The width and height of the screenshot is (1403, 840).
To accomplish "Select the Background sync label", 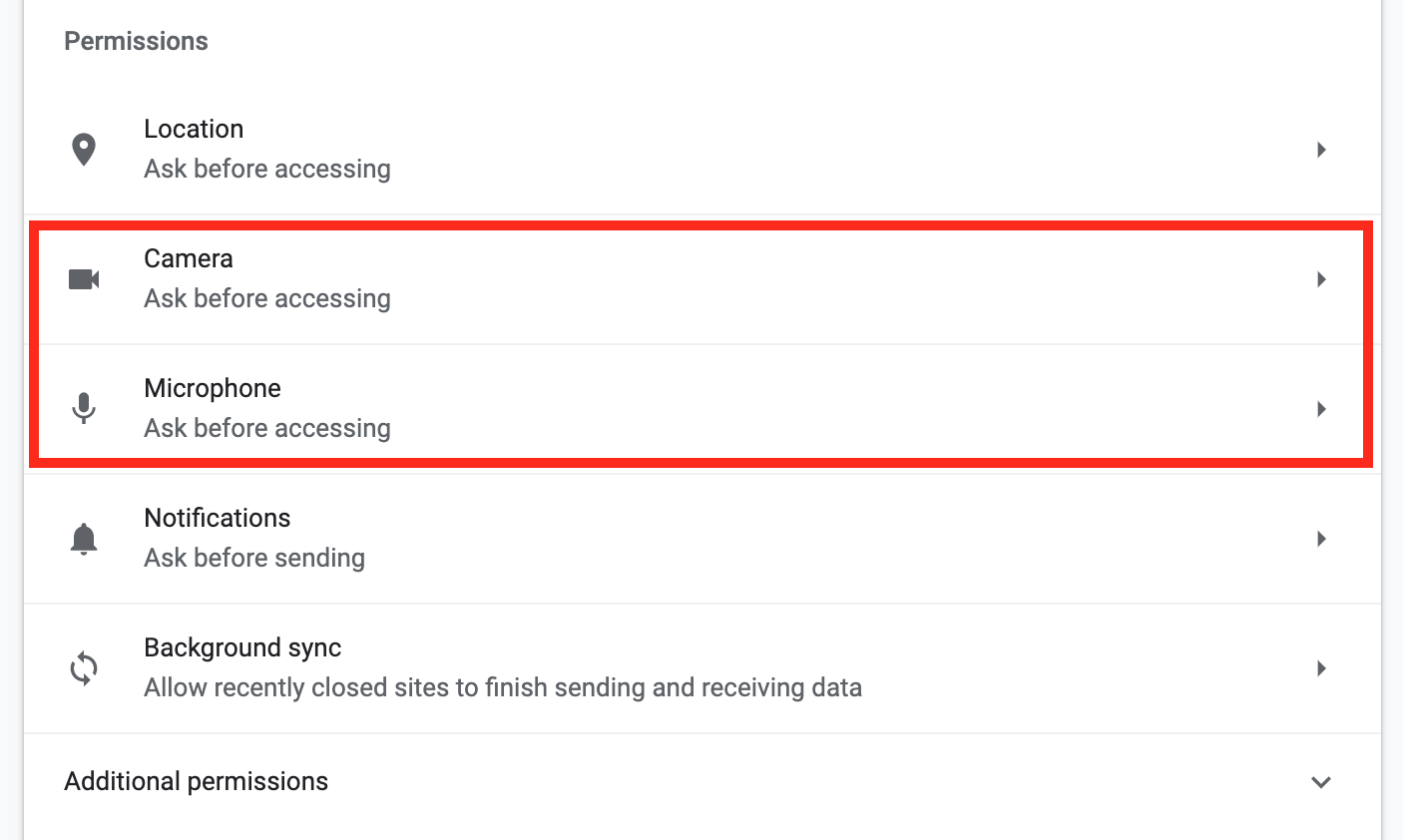I will pyautogui.click(x=242, y=648).
